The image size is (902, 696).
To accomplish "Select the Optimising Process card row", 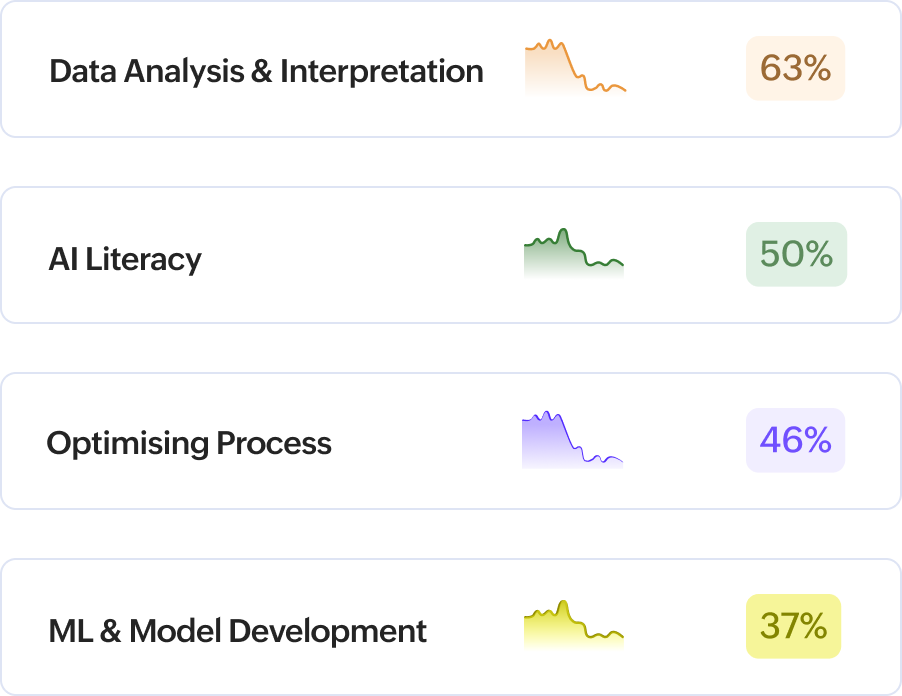I will [x=451, y=439].
